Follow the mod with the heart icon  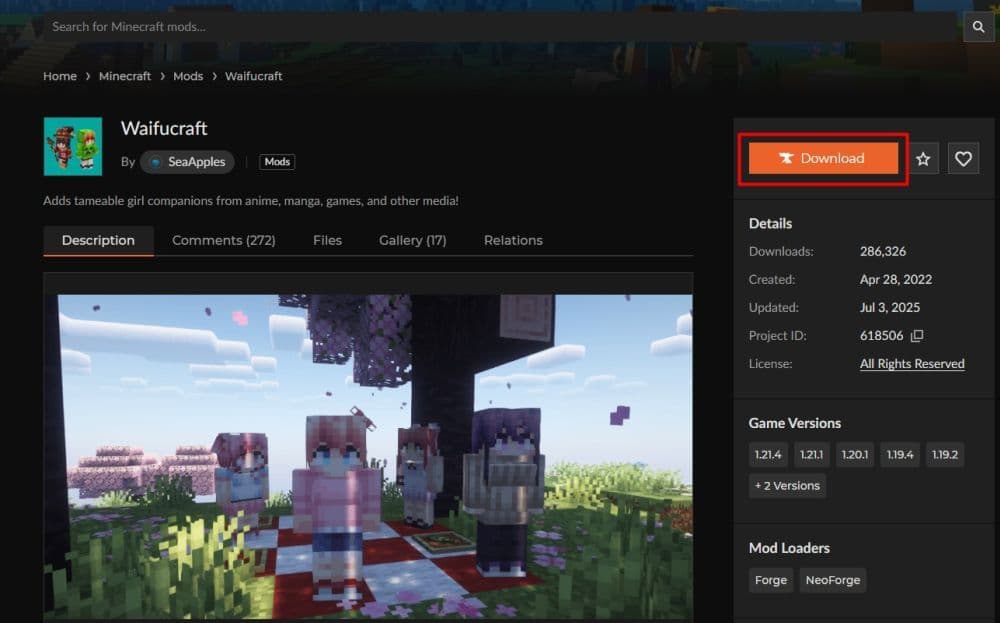tap(962, 158)
